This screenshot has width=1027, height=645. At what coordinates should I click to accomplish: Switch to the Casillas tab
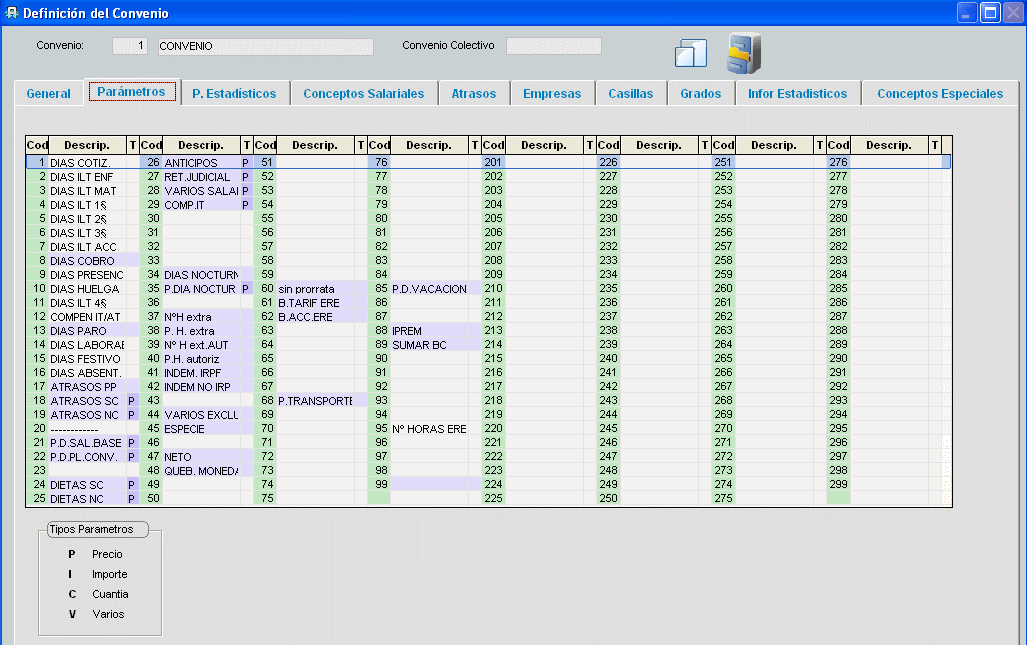[630, 93]
